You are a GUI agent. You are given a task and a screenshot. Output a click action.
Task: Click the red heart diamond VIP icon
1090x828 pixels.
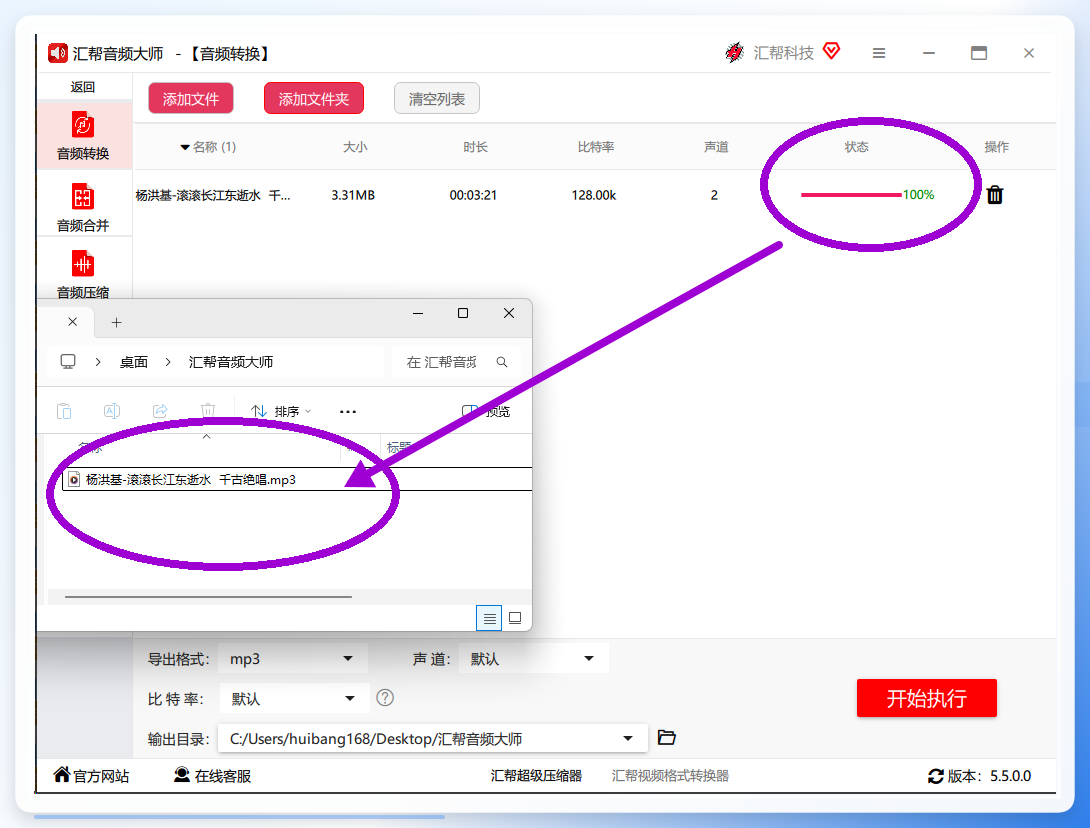831,51
